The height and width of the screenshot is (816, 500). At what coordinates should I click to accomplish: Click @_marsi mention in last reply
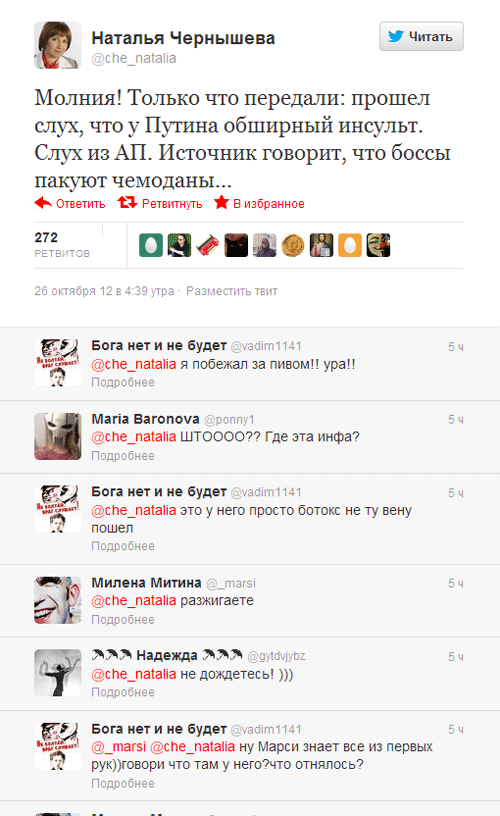coord(119,747)
